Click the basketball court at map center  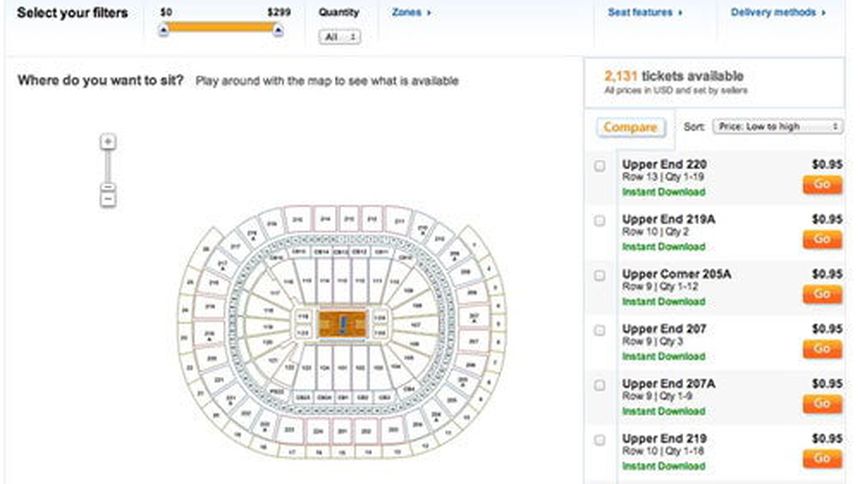click(342, 323)
